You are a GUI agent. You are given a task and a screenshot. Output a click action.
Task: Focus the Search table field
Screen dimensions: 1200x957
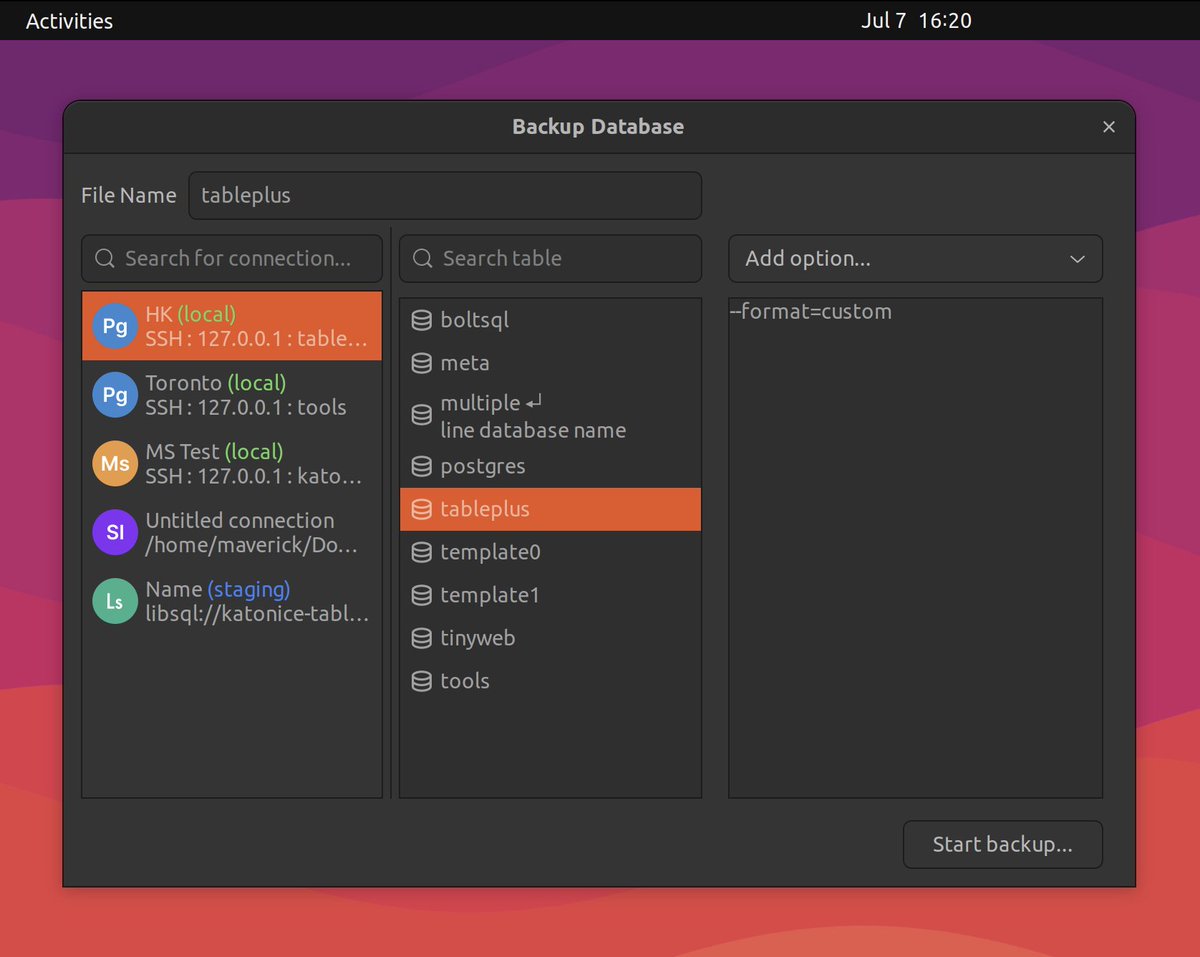[x=550, y=259]
